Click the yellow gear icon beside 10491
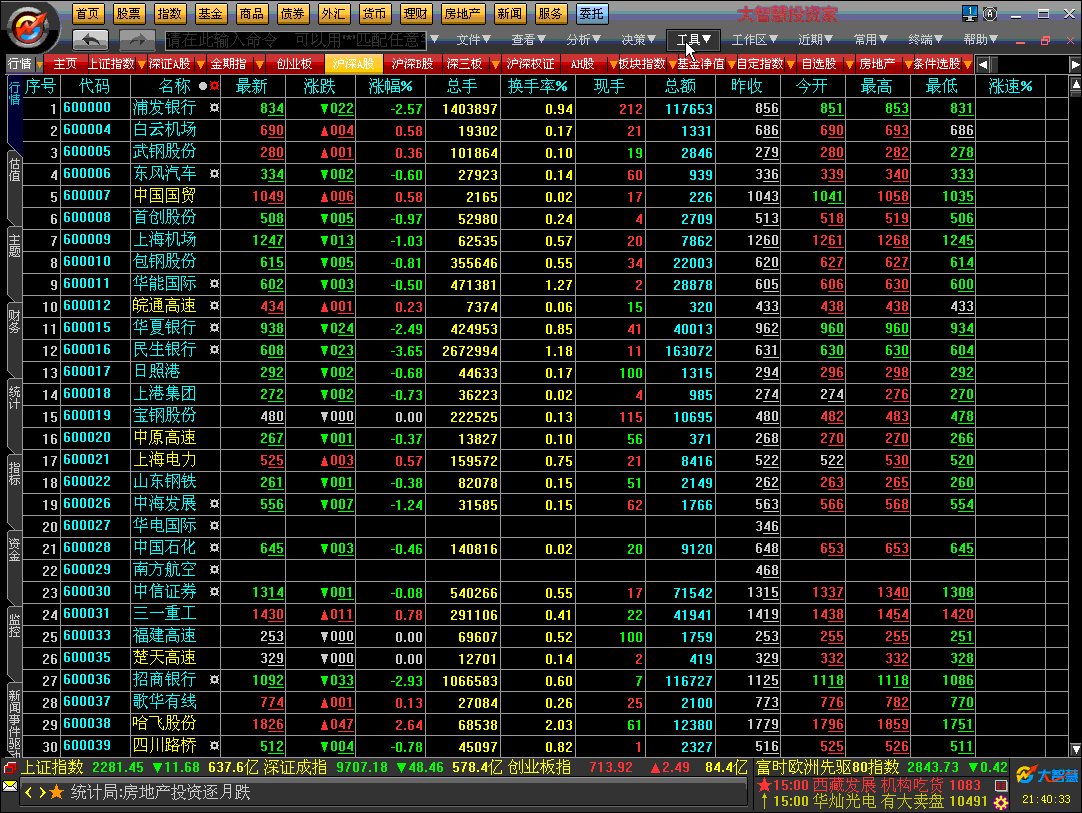The image size is (1082, 813). pos(1001,802)
